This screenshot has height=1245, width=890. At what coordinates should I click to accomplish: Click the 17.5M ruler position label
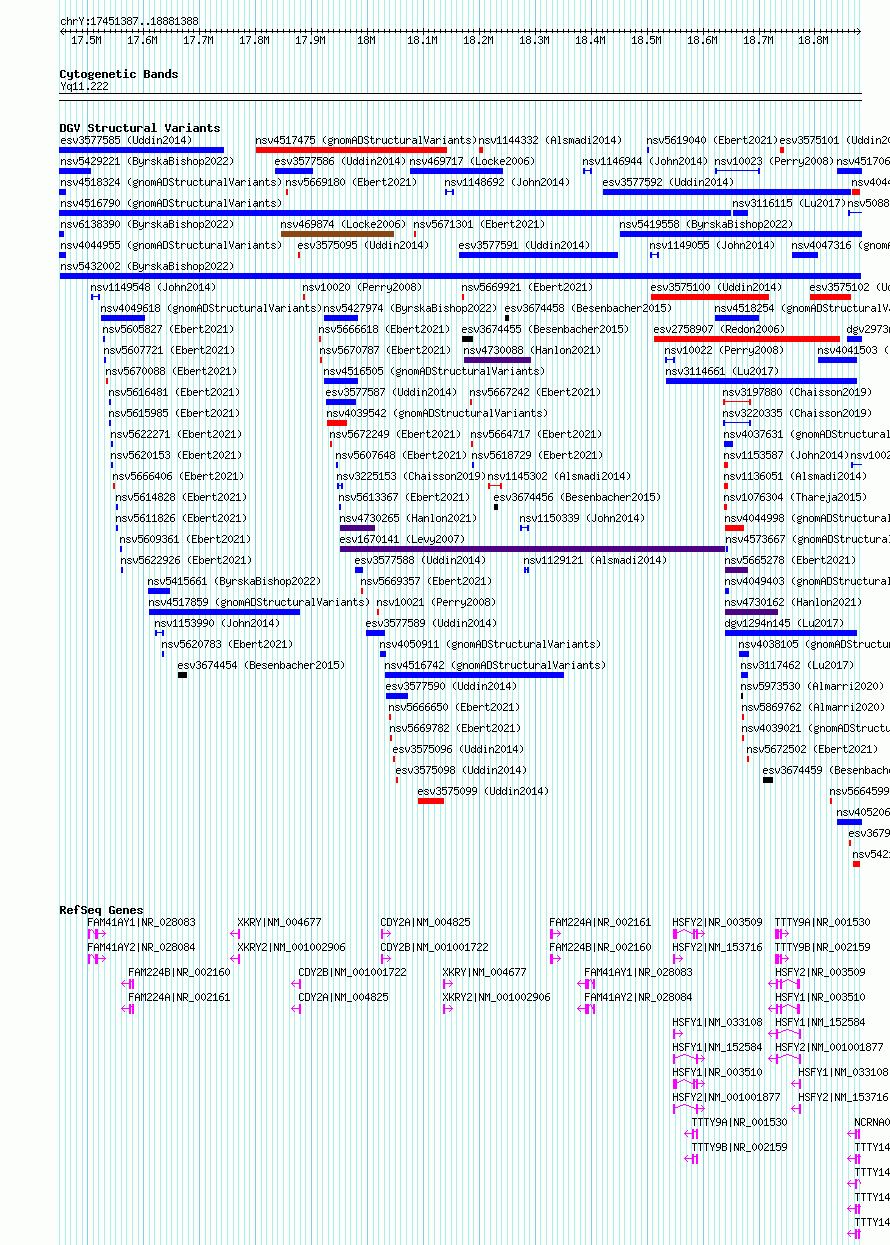click(86, 40)
